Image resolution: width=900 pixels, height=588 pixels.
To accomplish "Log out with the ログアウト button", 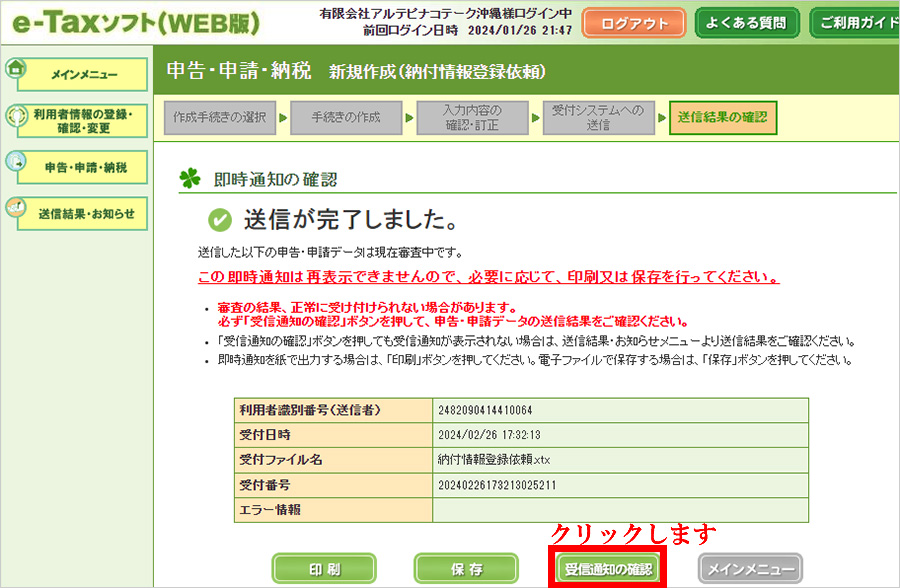I will 633,21.
